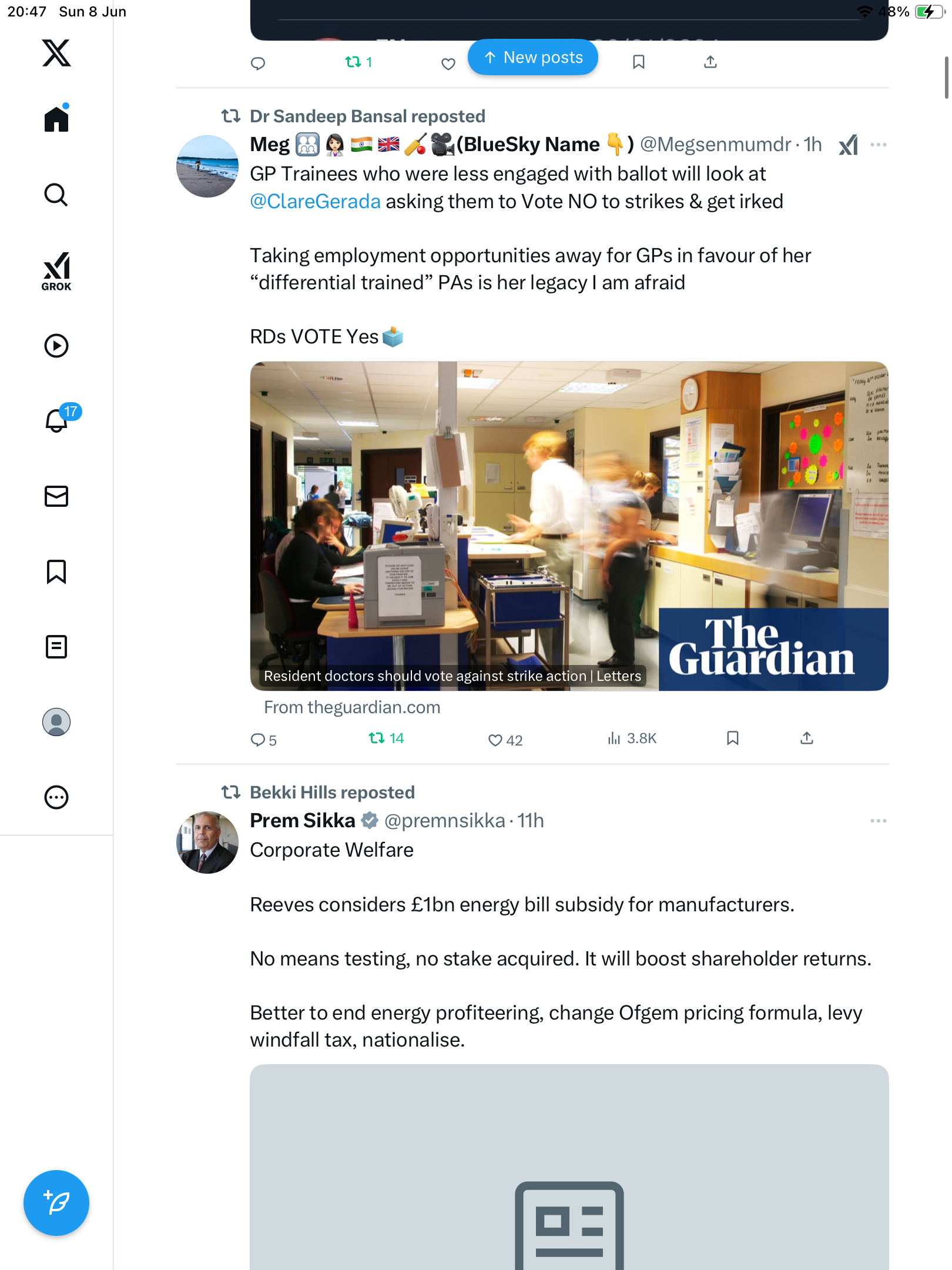
Task: Tap the compose new post button
Action: 56,1203
